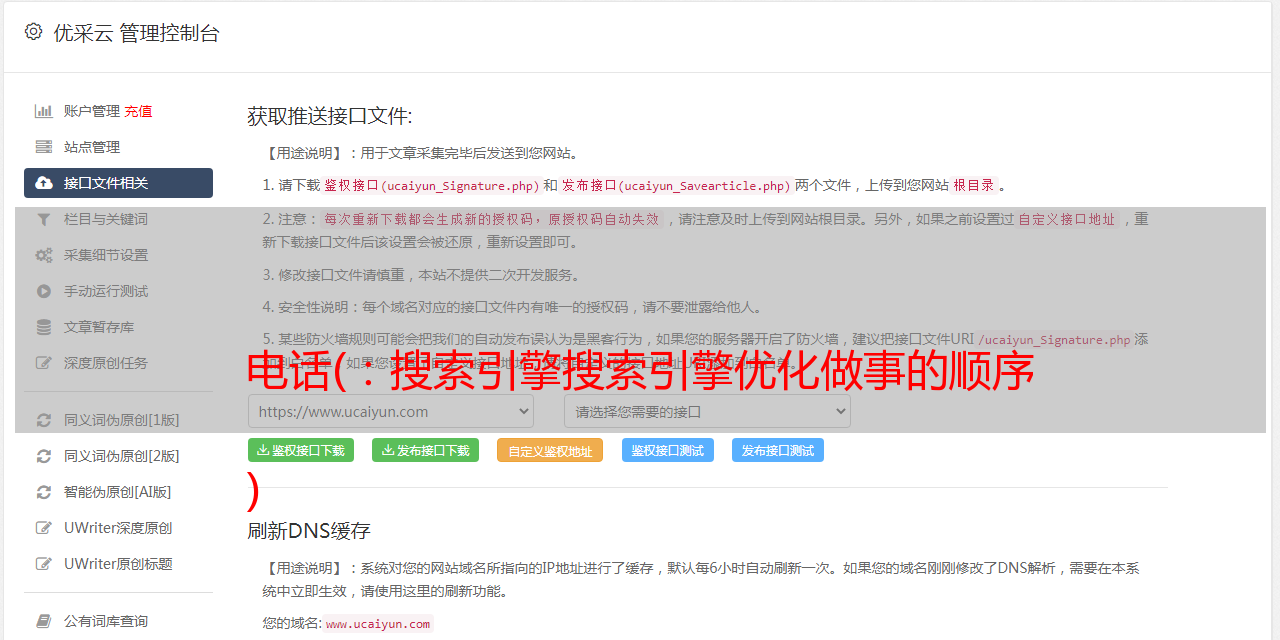
Task: Select the 接口文件相关 menu item
Action: click(118, 183)
